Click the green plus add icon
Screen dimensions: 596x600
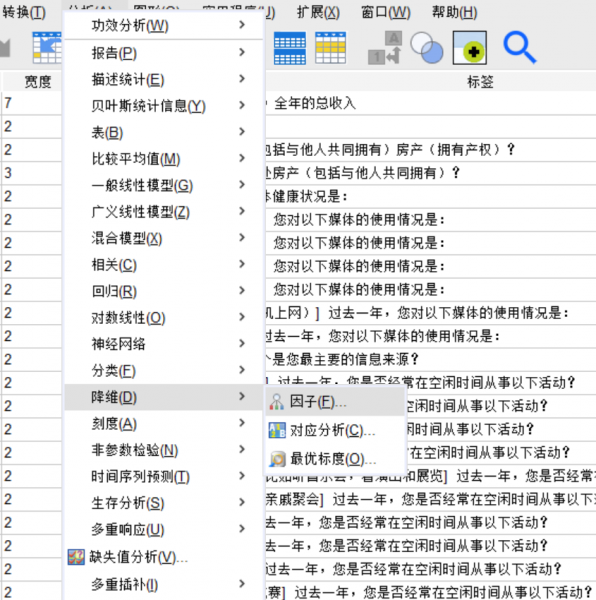[470, 48]
